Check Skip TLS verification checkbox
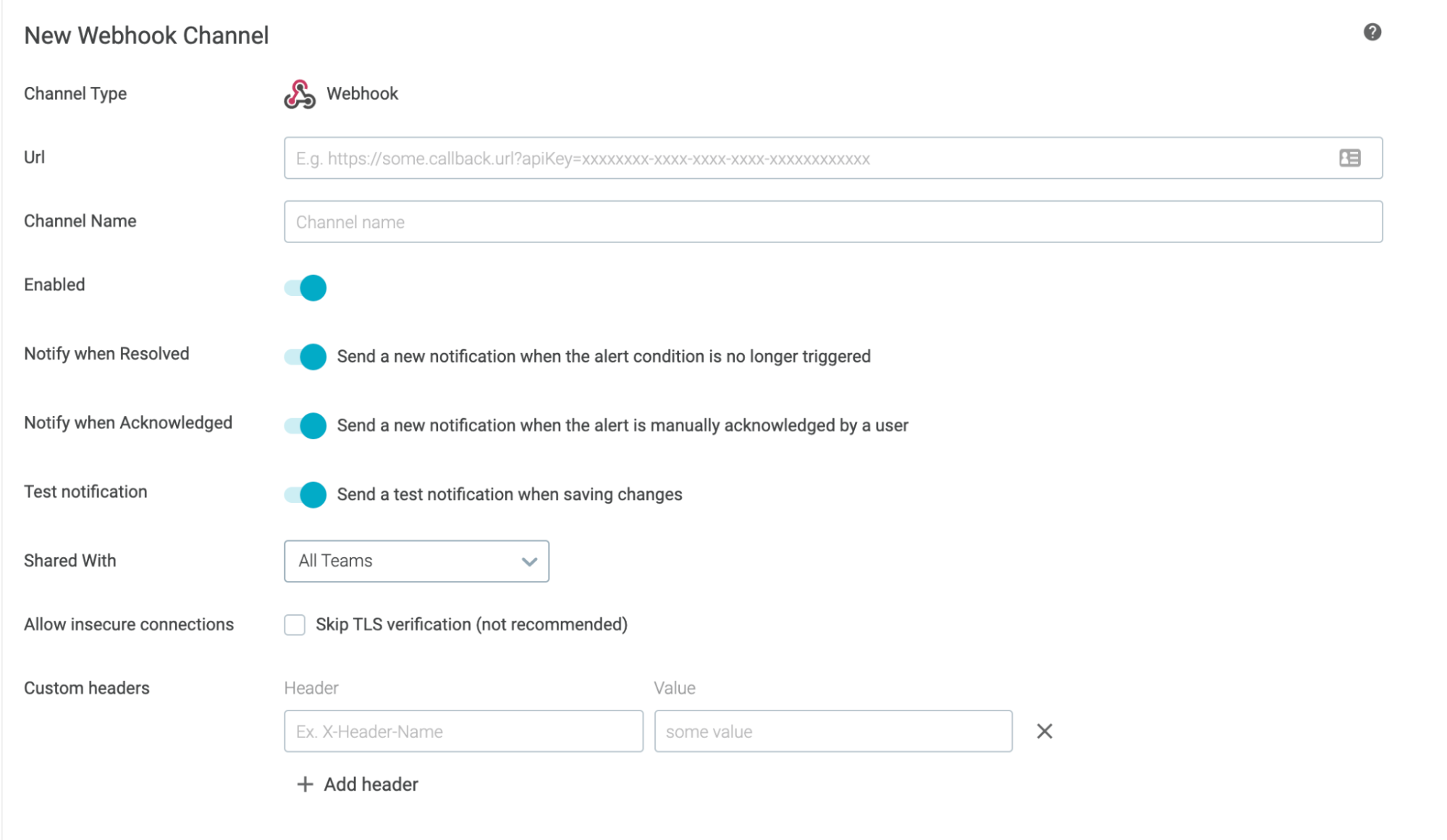The width and height of the screenshot is (1447, 840). tap(295, 624)
